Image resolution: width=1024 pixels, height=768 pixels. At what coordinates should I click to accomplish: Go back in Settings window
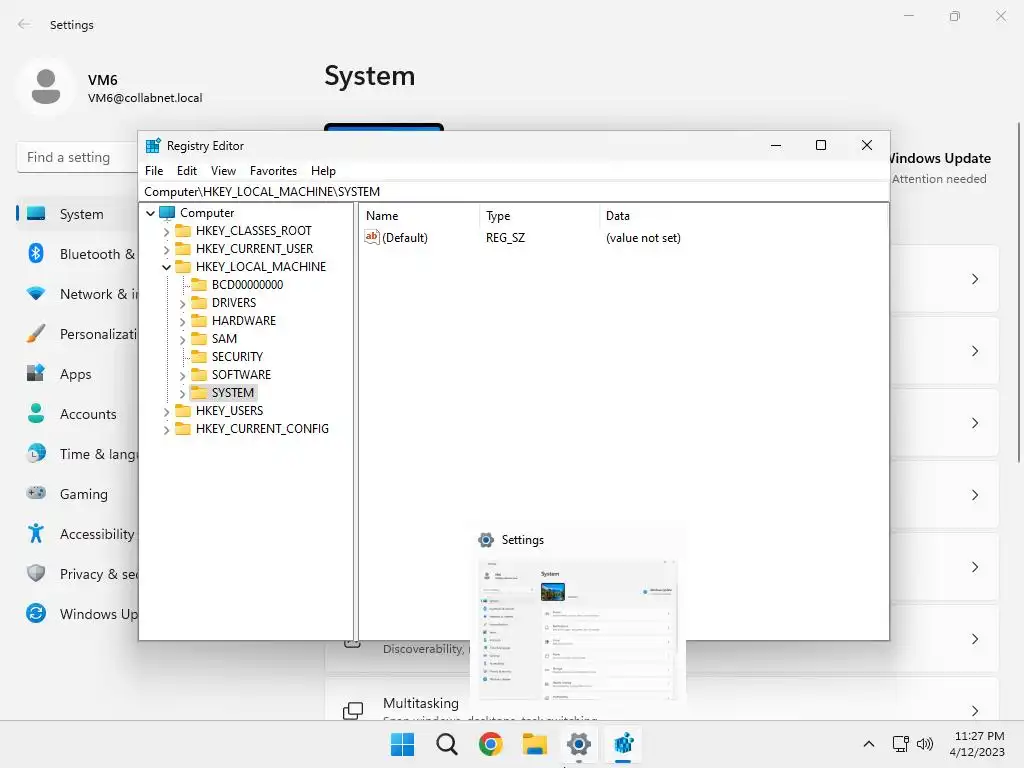point(24,24)
